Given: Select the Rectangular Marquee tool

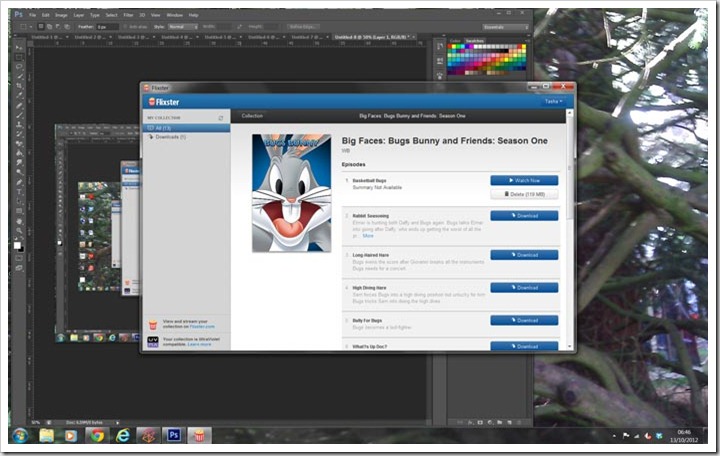Looking at the screenshot, I should 18,57.
